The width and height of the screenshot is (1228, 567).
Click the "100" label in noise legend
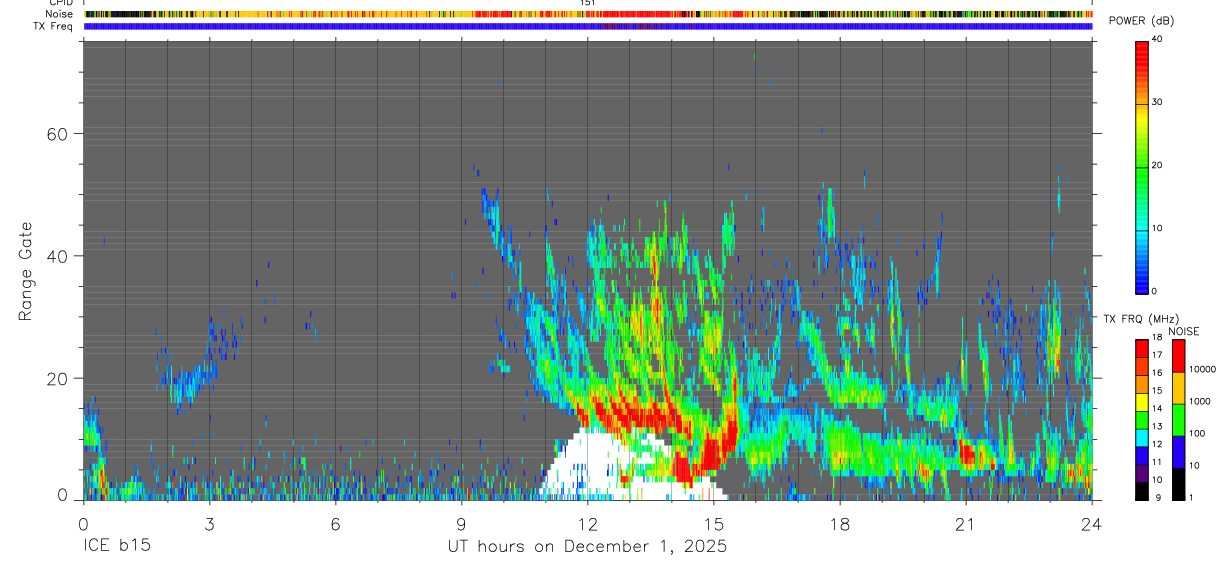1198,433
